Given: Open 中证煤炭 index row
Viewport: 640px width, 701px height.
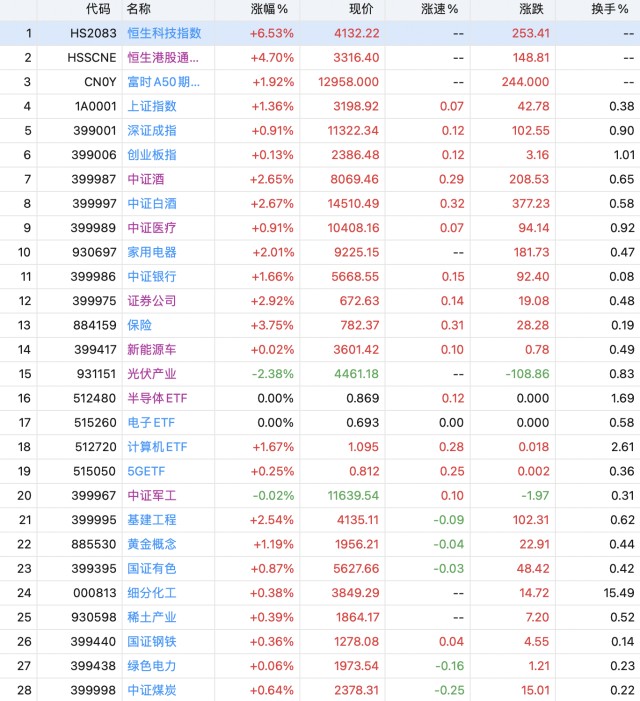Looking at the screenshot, I should click(320, 690).
